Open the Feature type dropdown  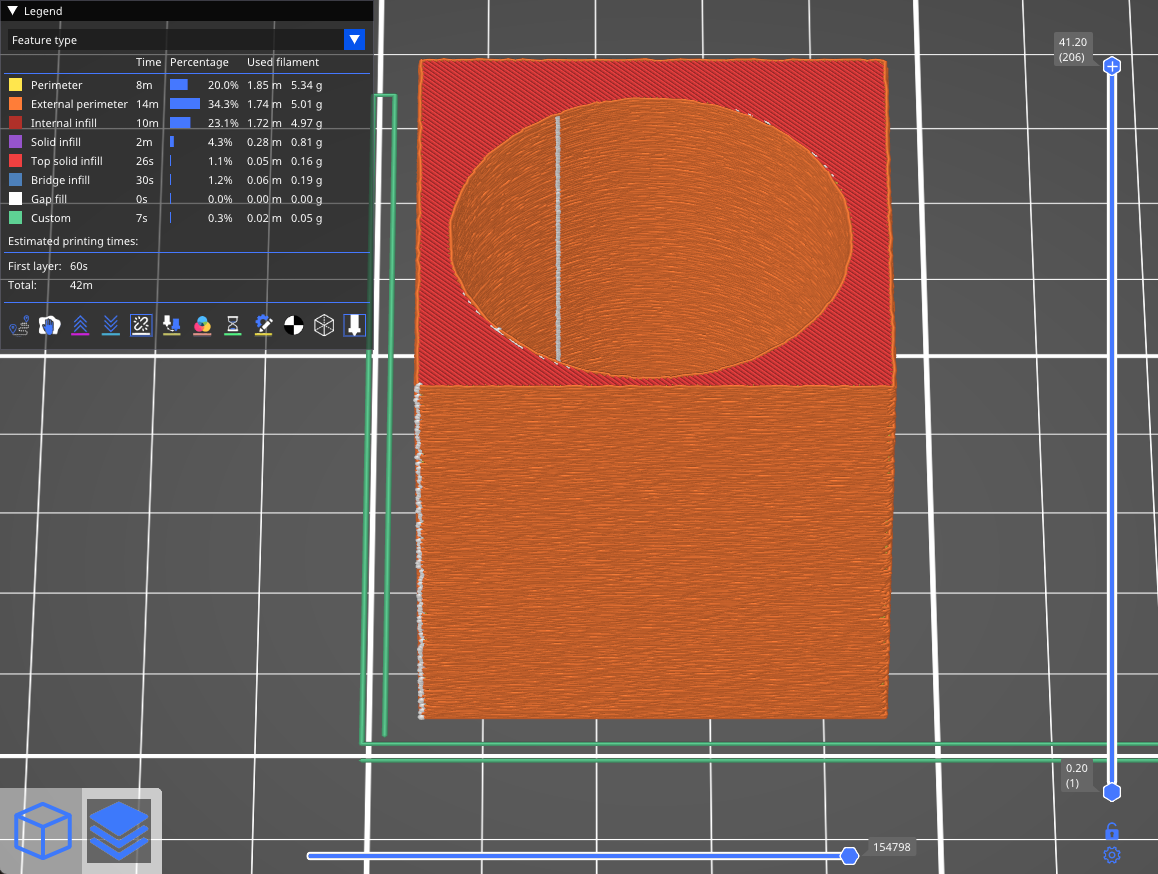click(354, 40)
